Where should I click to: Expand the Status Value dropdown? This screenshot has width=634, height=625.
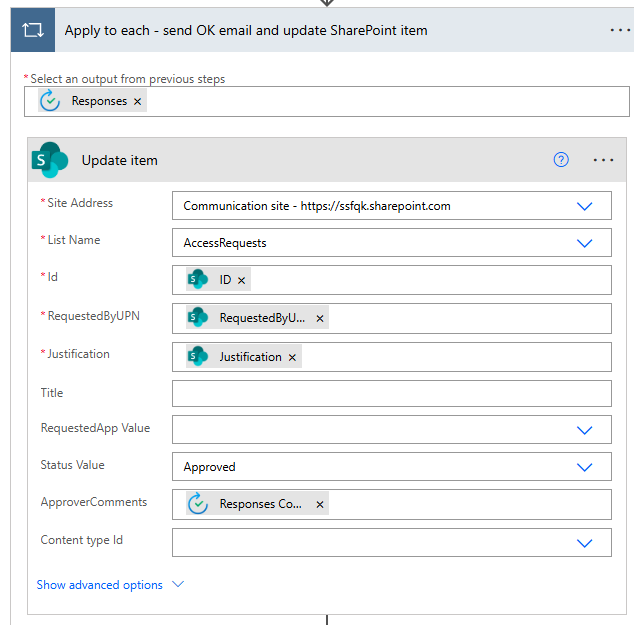click(584, 467)
